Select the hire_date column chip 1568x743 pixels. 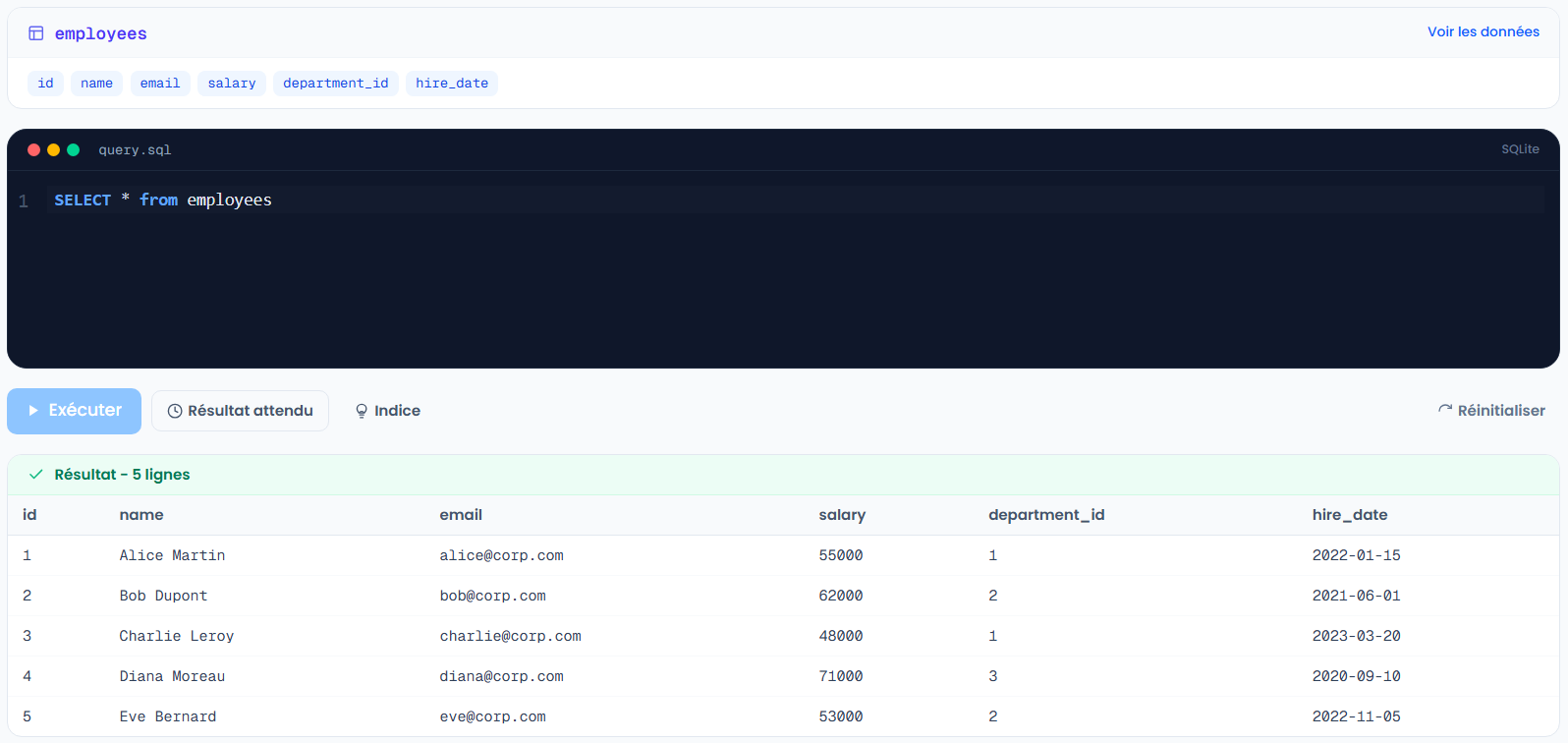(452, 84)
